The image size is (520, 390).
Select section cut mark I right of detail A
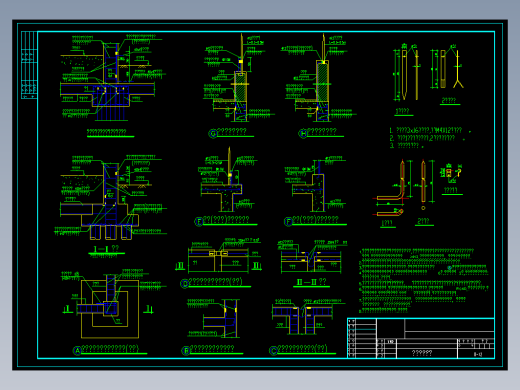[x=148, y=309]
